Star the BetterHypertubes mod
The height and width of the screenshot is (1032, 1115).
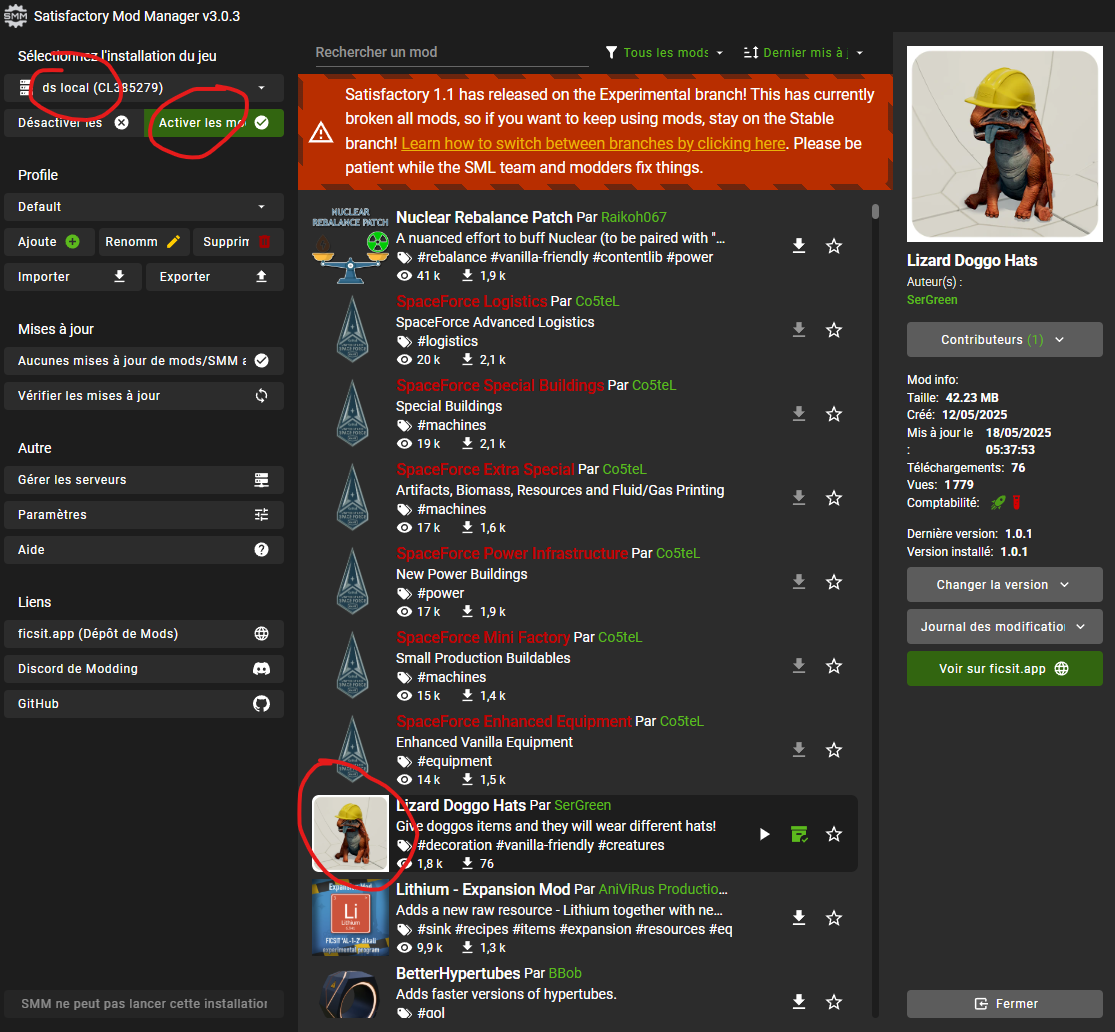coord(833,1001)
